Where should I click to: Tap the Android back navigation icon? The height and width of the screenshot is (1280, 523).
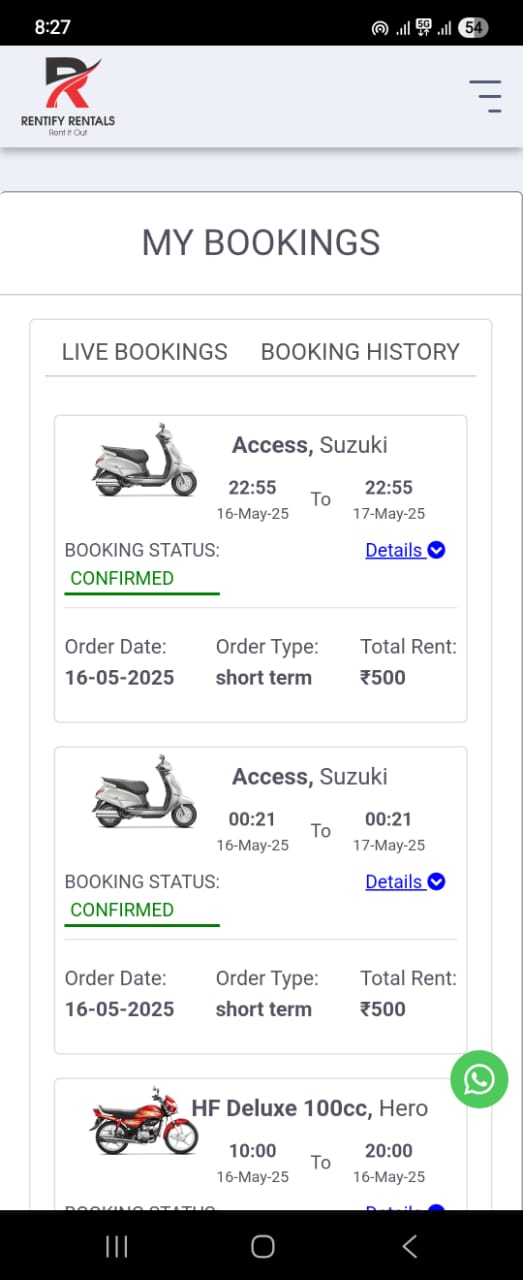click(x=409, y=1245)
